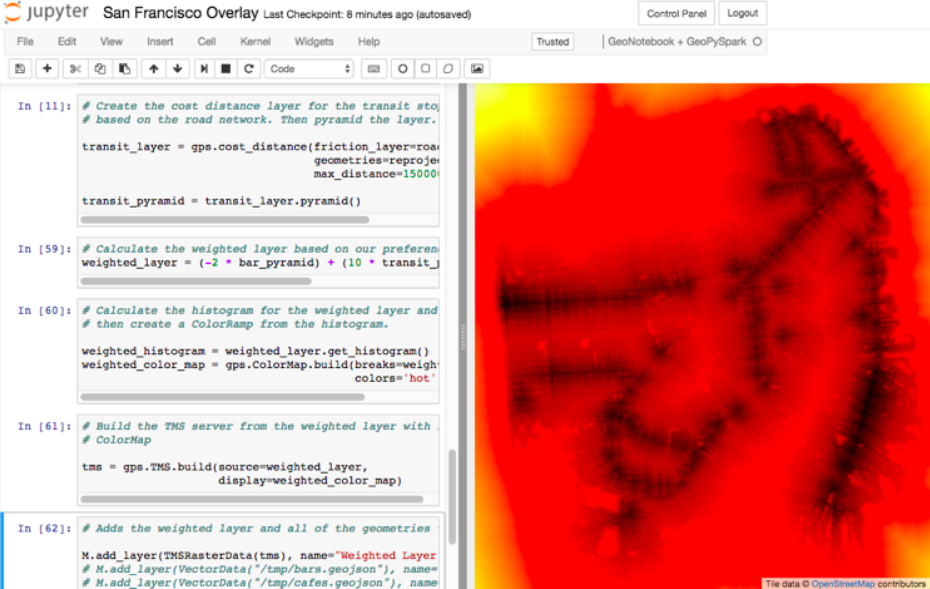Select the rectangle annotation tool
Image resolution: width=930 pixels, height=589 pixels.
[426, 69]
